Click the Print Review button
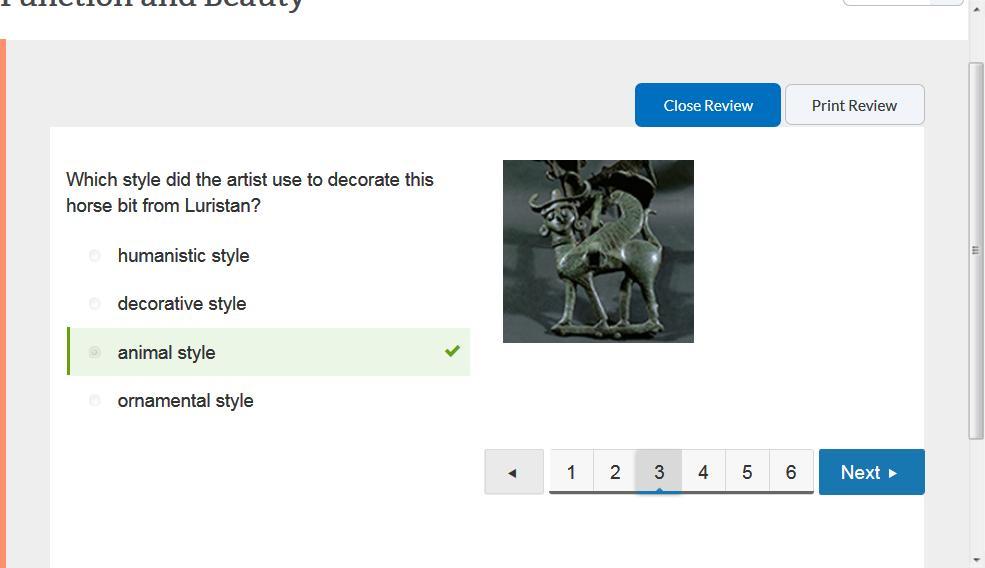This screenshot has width=985, height=568. click(x=854, y=105)
